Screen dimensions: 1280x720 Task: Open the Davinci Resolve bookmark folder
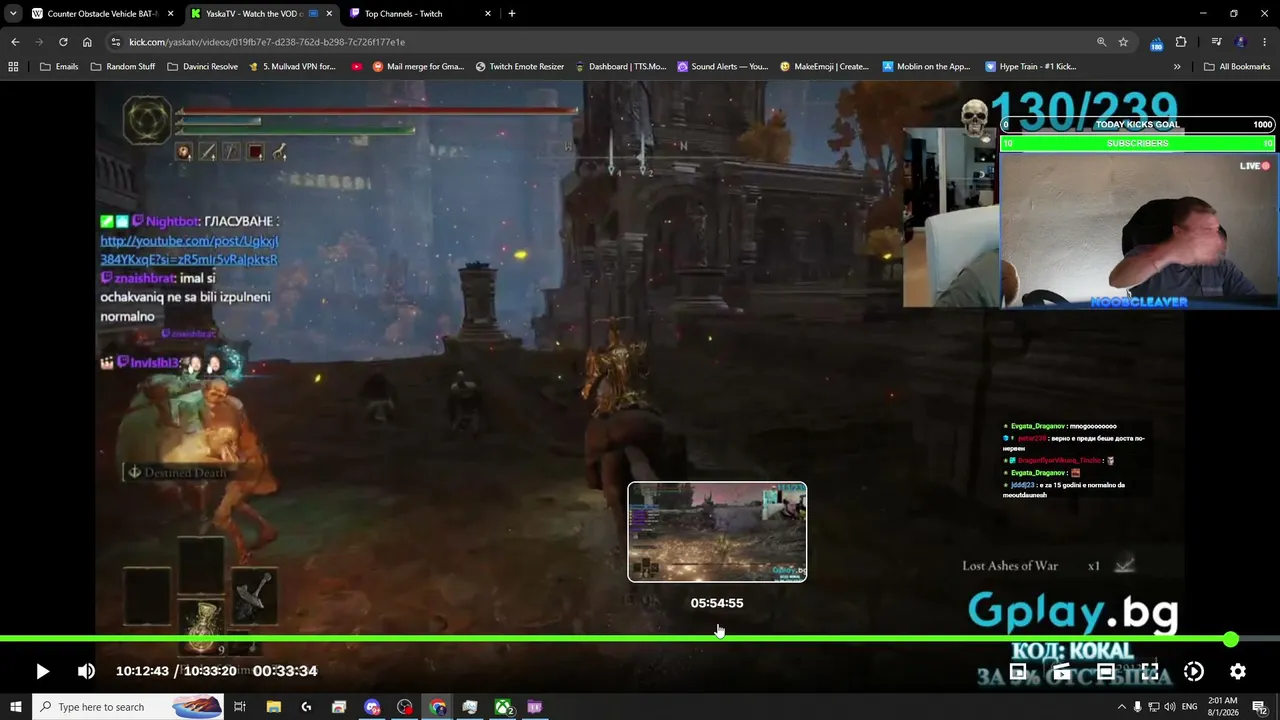click(202, 67)
